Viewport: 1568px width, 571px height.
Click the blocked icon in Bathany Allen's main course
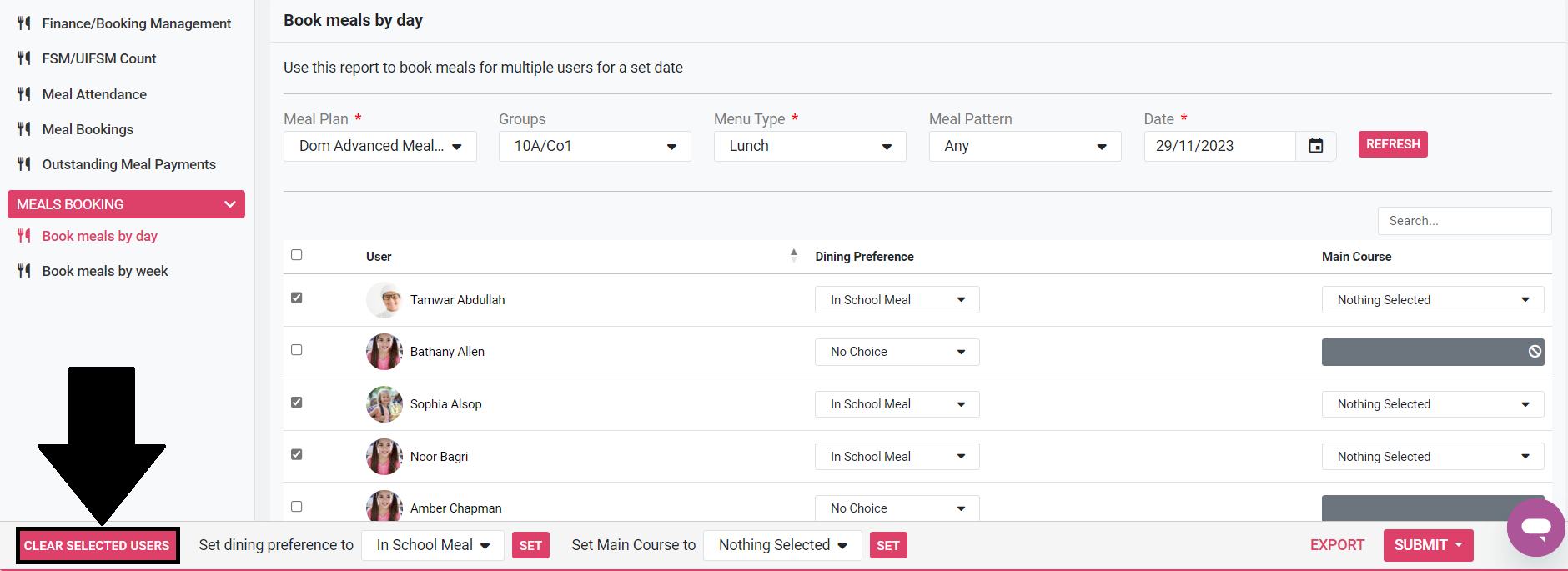pos(1534,352)
